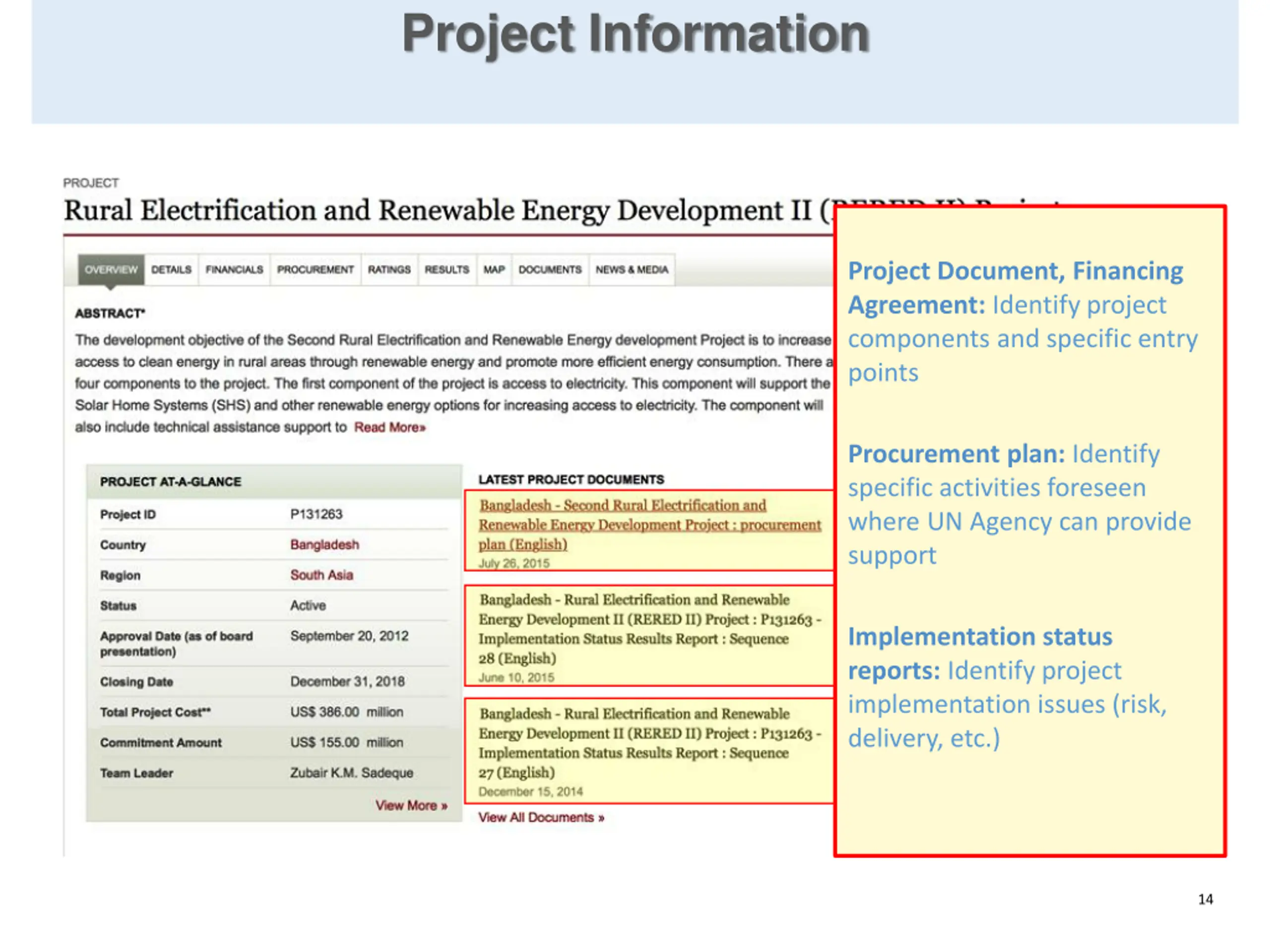Open Implementation Status Report Sequence 27 document
This screenshot has height=952, width=1270.
650,743
